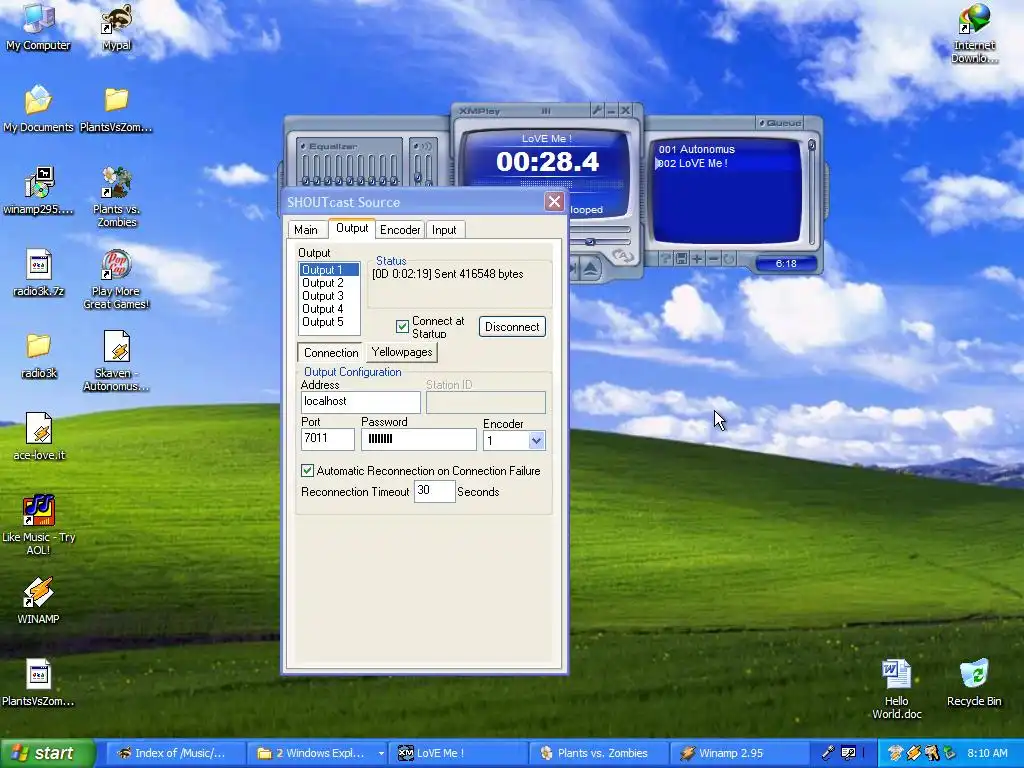The width and height of the screenshot is (1024, 768).
Task: Click the Address input field
Action: (x=360, y=402)
